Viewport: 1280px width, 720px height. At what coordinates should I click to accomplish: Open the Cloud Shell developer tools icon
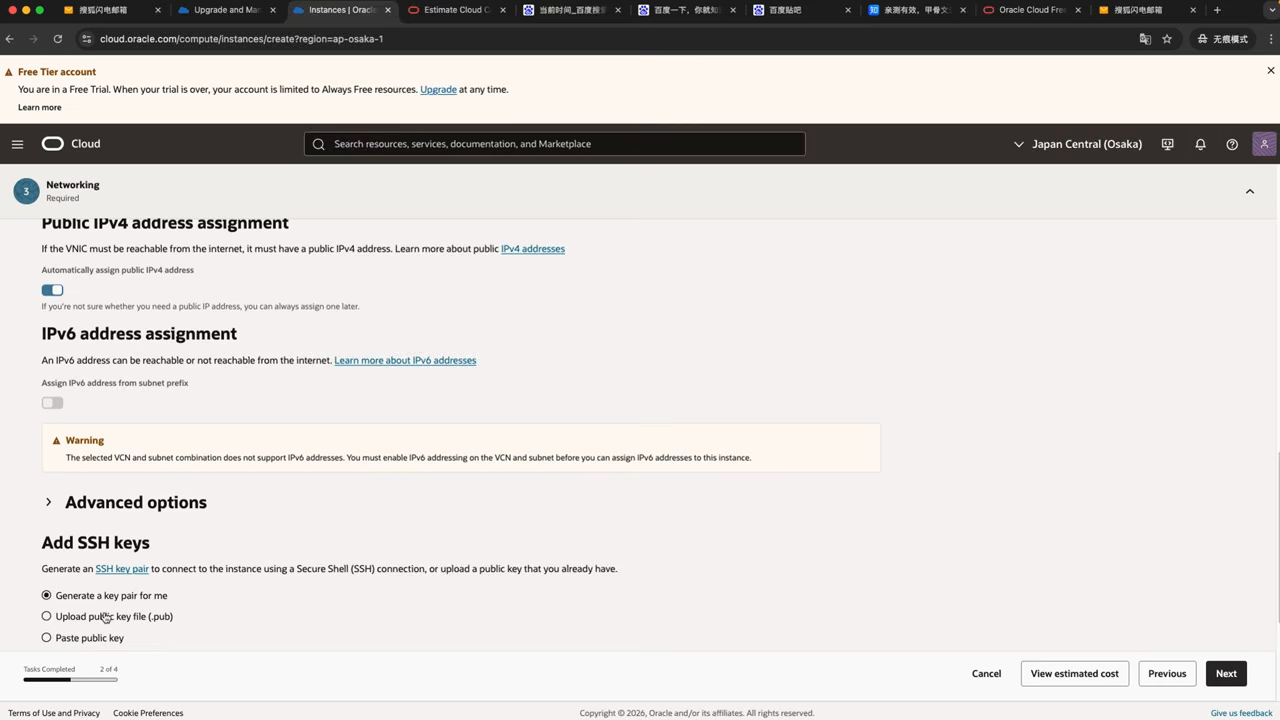click(1167, 144)
